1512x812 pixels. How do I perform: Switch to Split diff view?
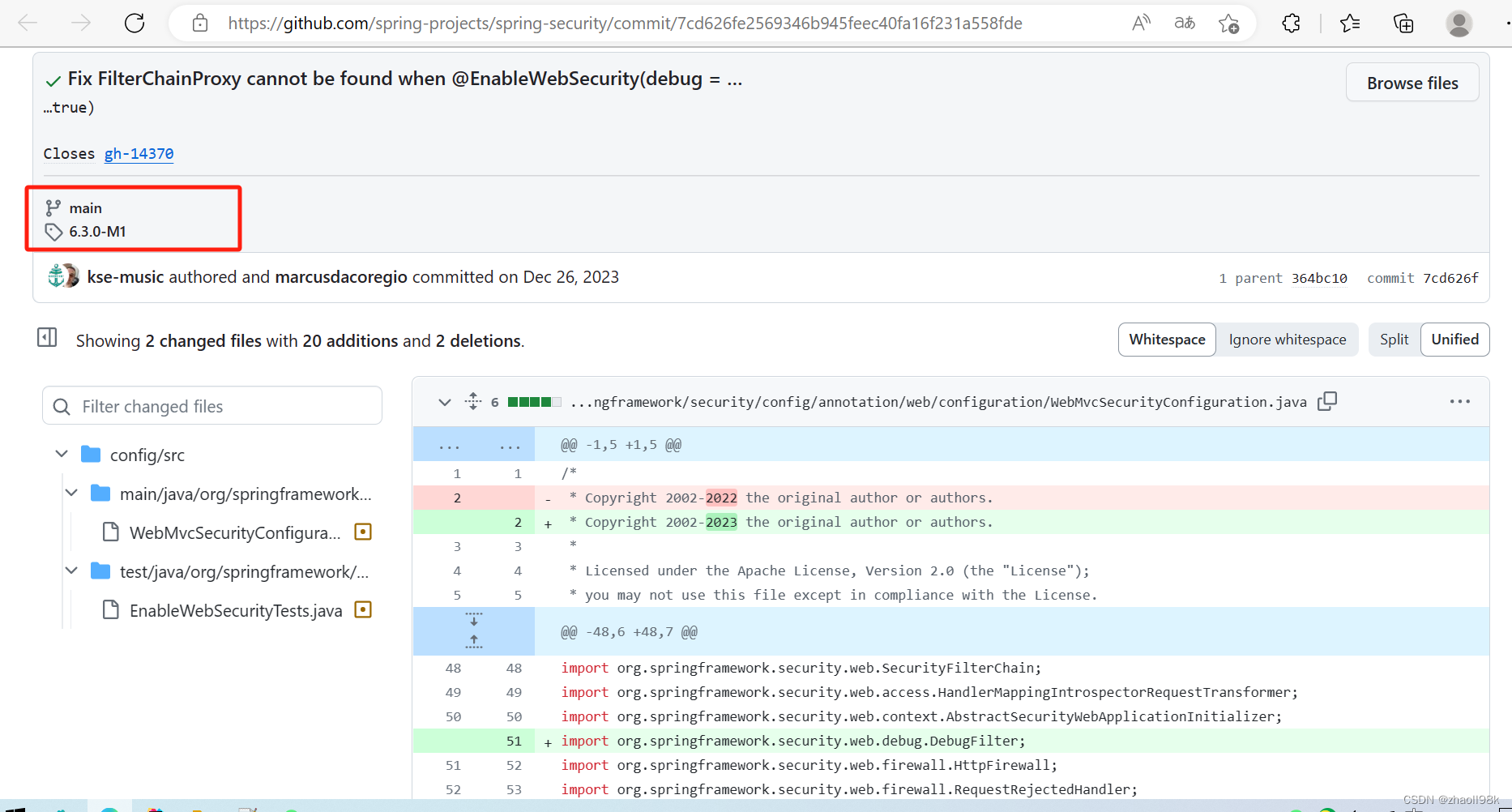pos(1395,340)
